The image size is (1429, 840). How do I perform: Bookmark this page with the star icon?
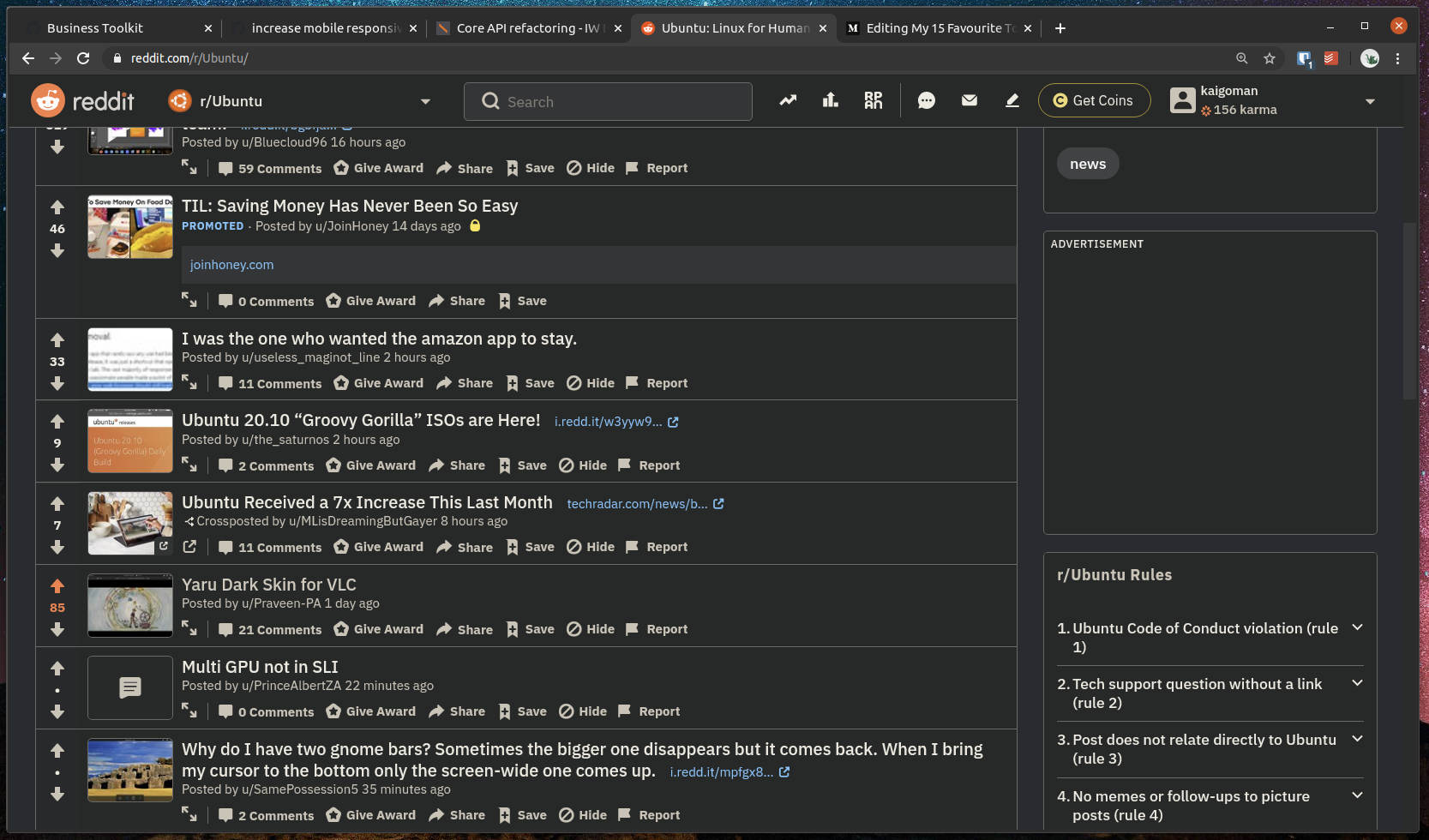(1270, 58)
